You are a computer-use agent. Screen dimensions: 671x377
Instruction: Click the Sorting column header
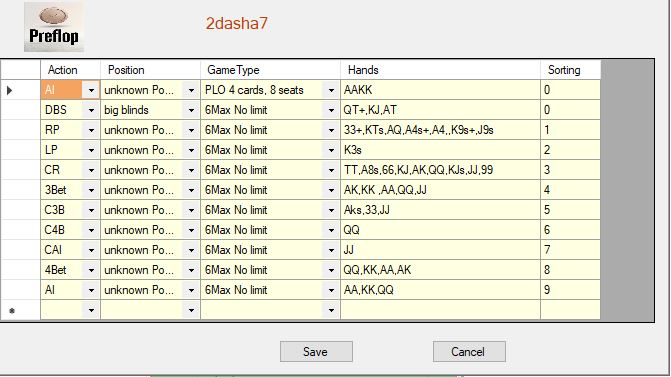click(570, 70)
